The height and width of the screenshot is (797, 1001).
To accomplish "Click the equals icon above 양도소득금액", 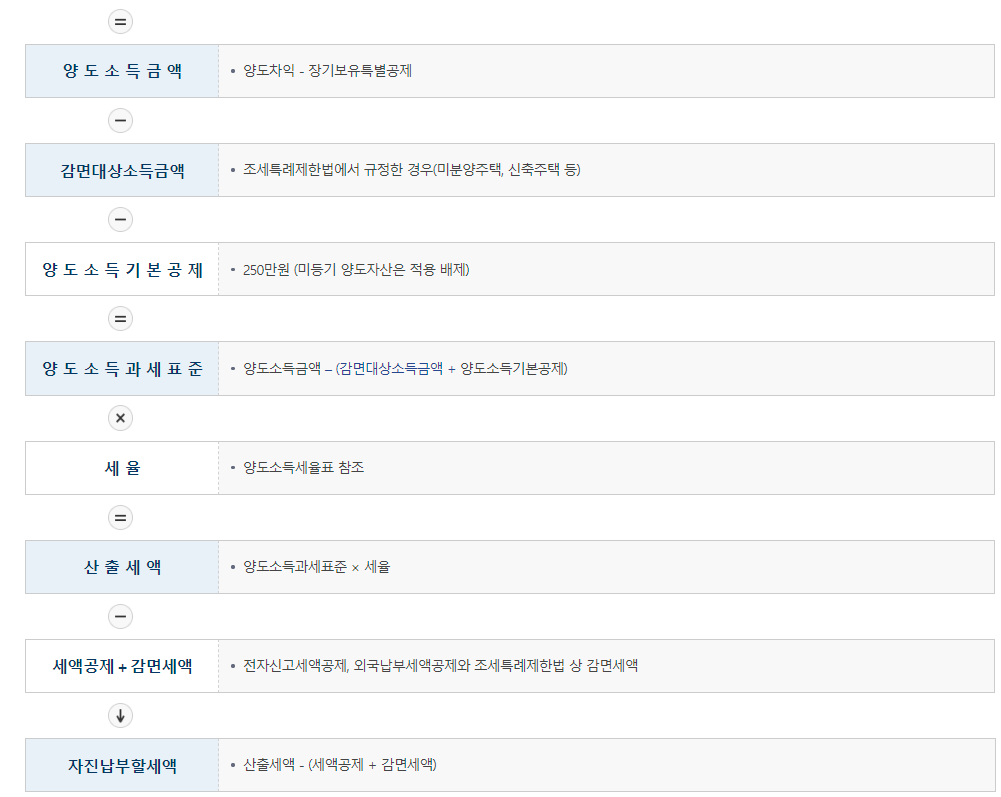I will (120, 21).
